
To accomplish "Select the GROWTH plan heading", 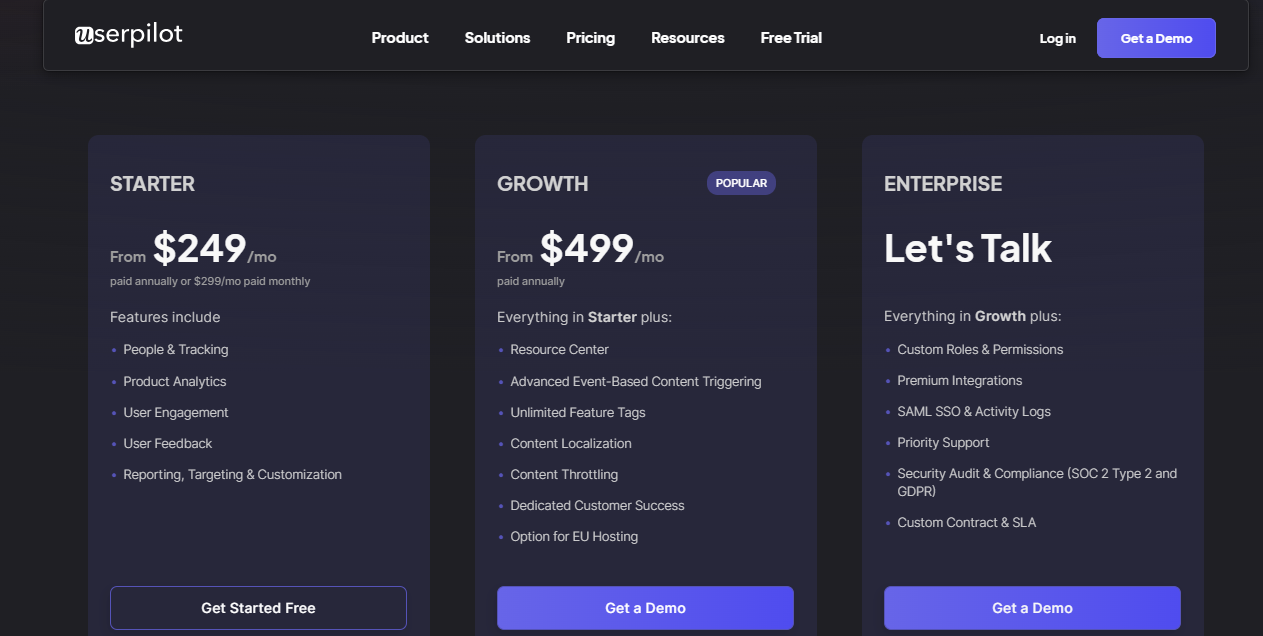I will point(542,184).
